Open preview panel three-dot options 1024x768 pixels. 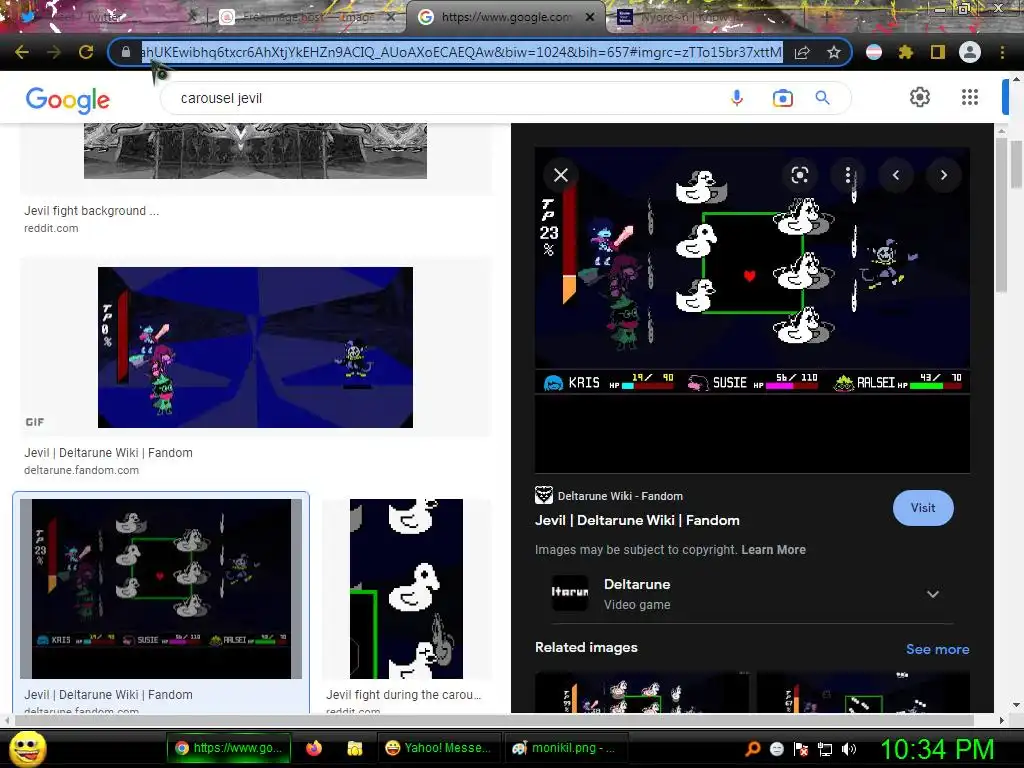pos(848,175)
